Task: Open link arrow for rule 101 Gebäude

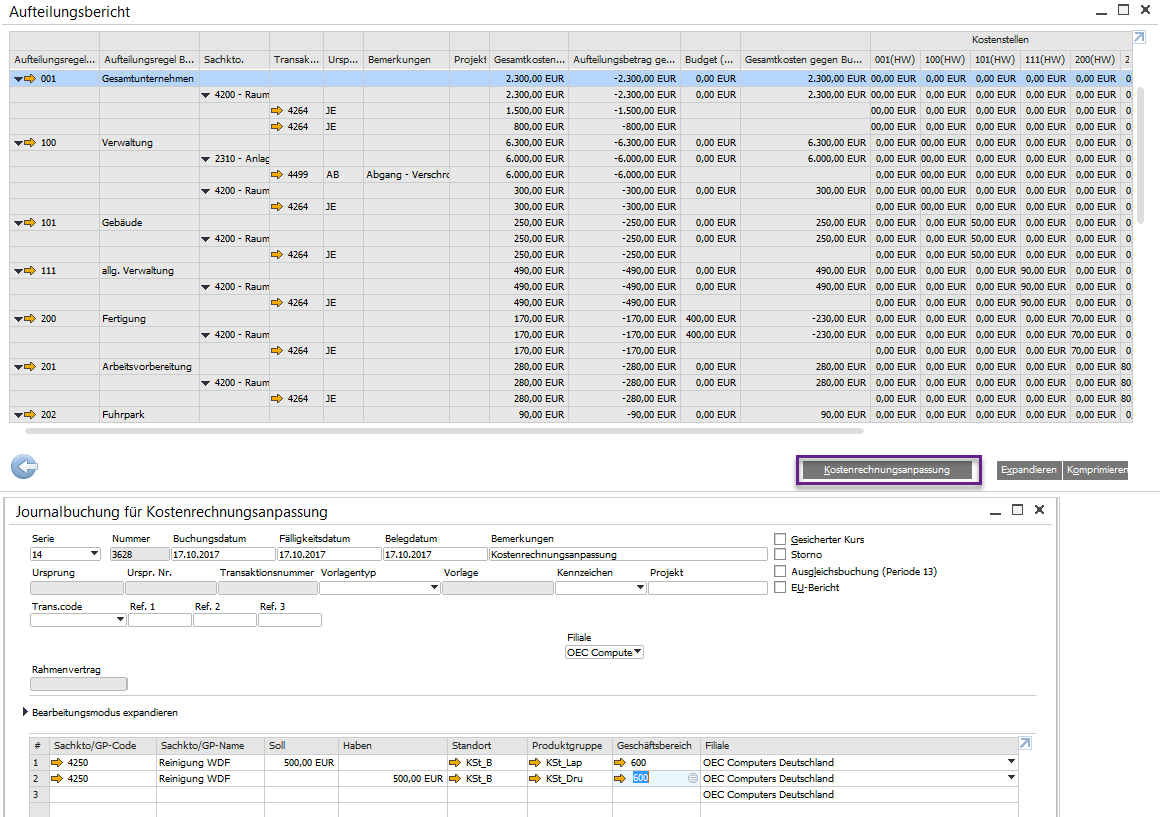Action: pos(30,223)
